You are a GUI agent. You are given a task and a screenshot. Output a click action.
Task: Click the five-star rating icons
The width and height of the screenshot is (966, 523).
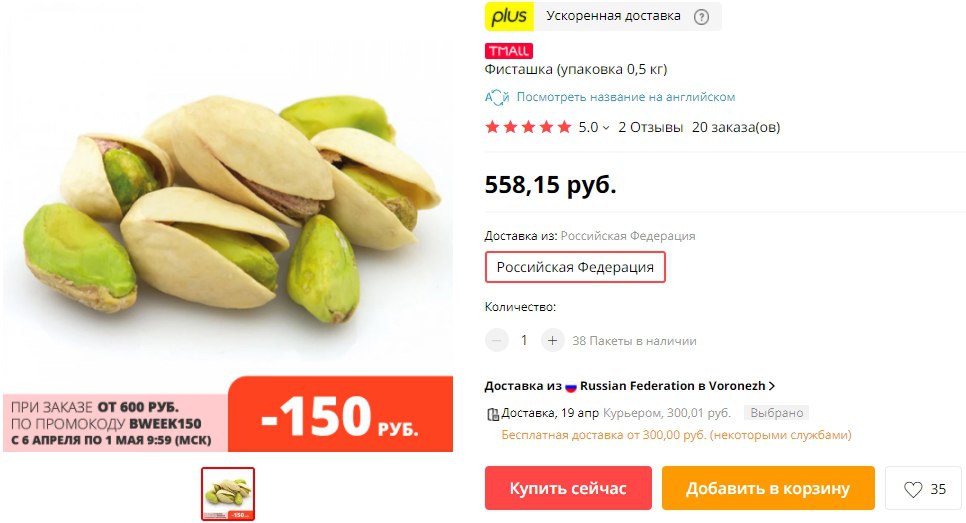coord(529,128)
